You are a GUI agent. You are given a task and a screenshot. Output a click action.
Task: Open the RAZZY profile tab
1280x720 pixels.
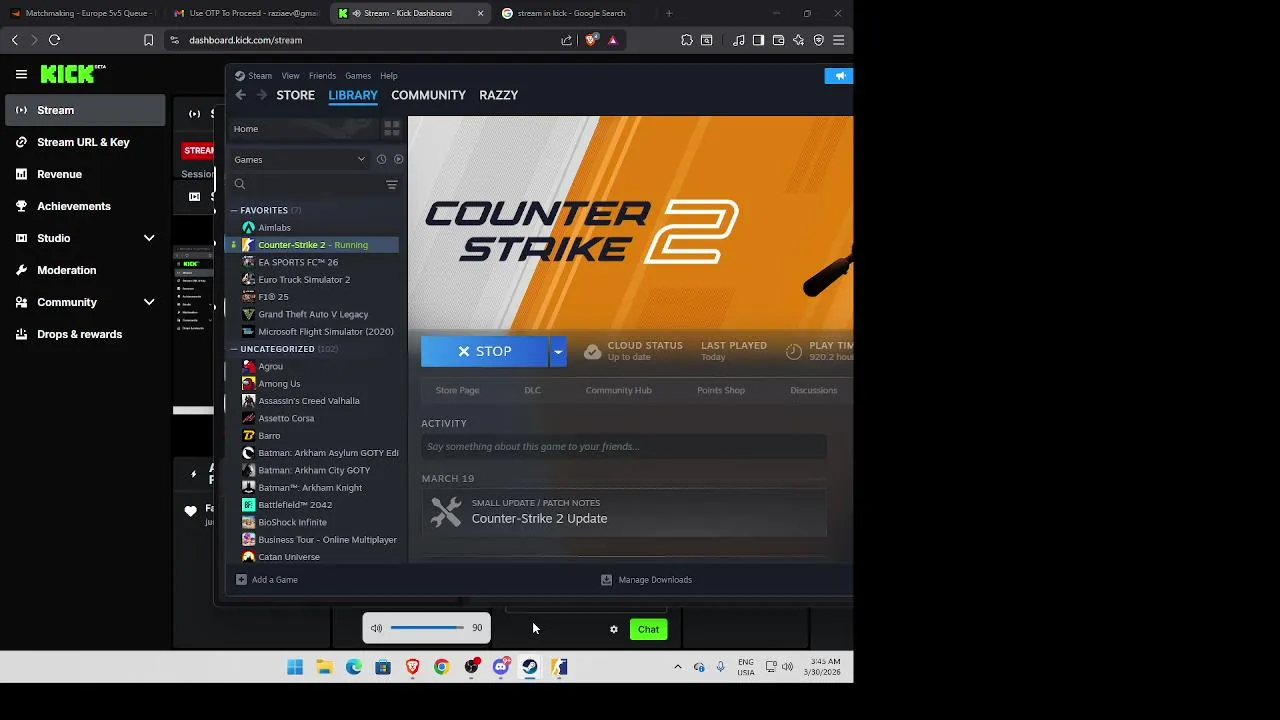point(498,95)
